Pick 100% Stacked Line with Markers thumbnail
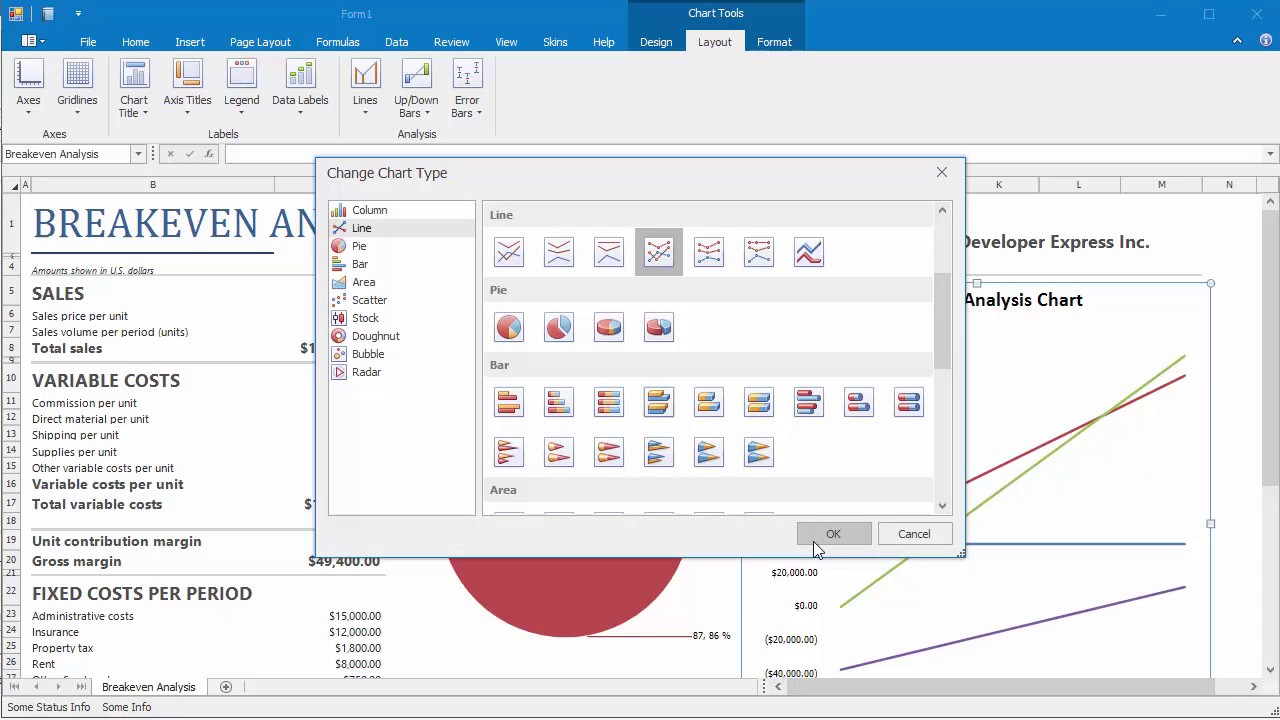1280x720 pixels. click(x=759, y=252)
